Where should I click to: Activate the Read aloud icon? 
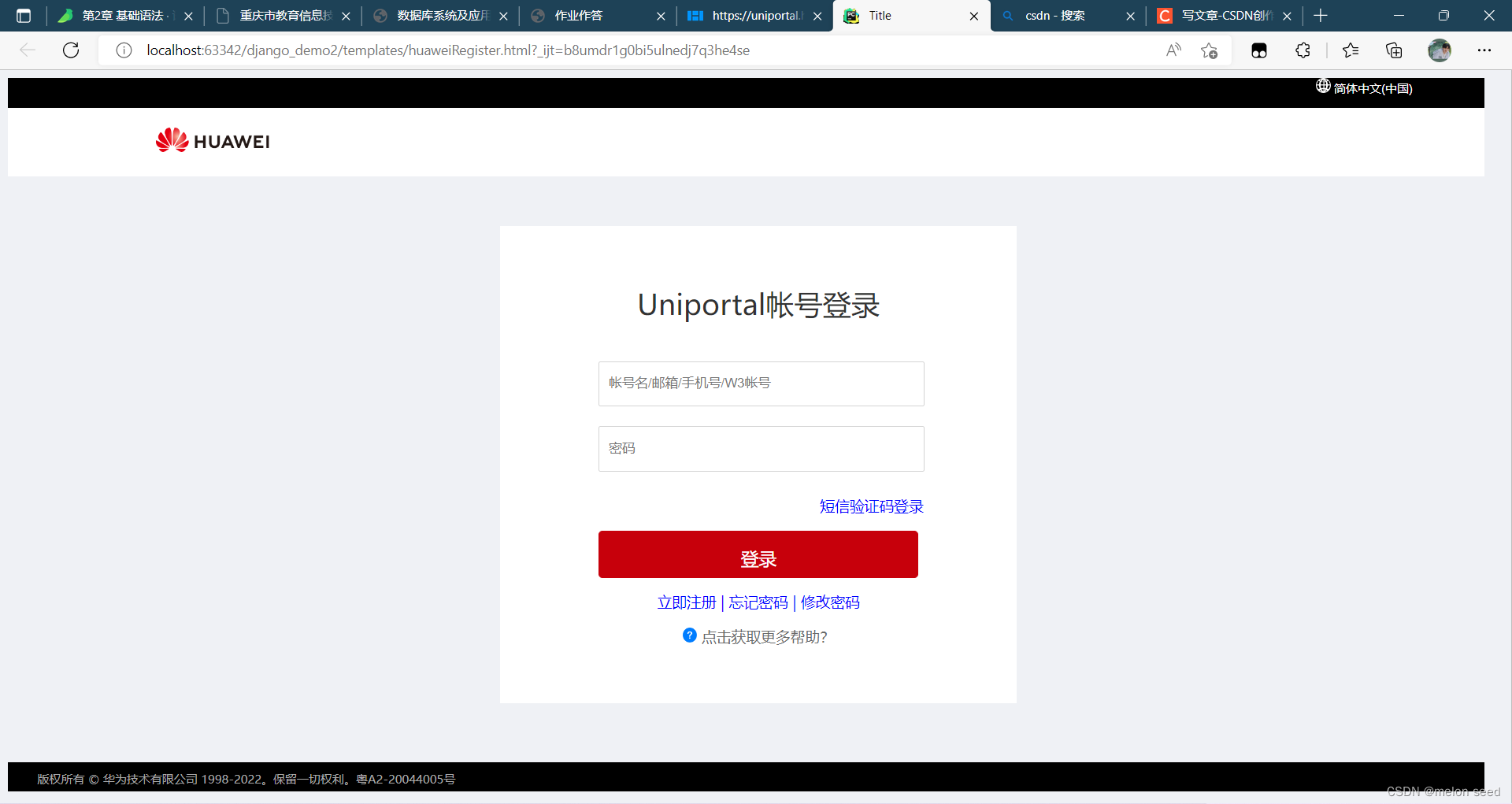click(1173, 50)
